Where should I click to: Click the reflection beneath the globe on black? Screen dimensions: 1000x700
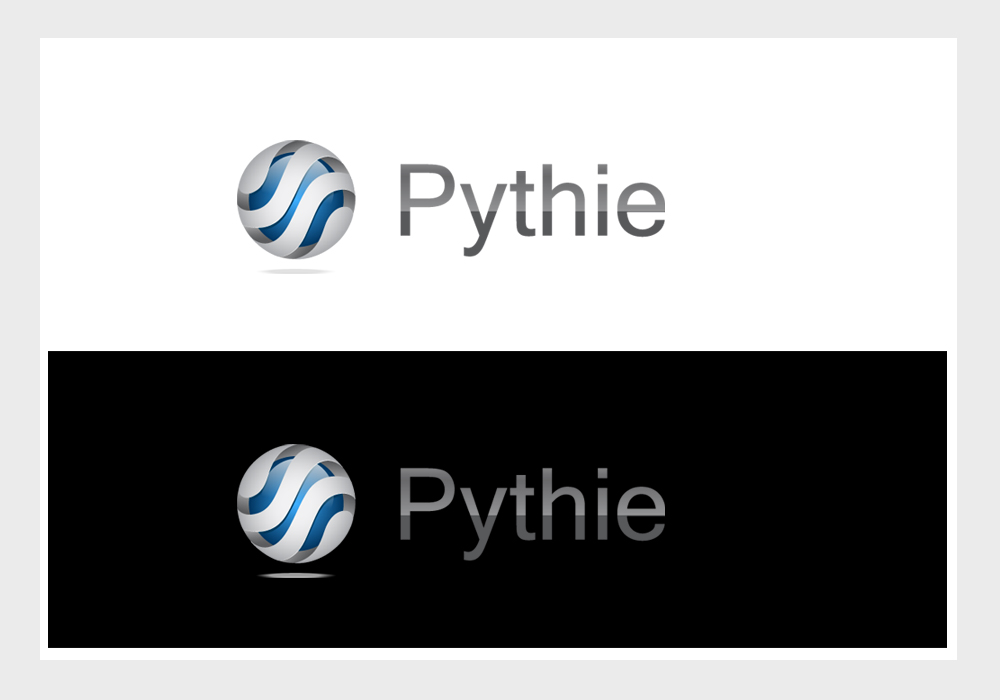tap(295, 576)
